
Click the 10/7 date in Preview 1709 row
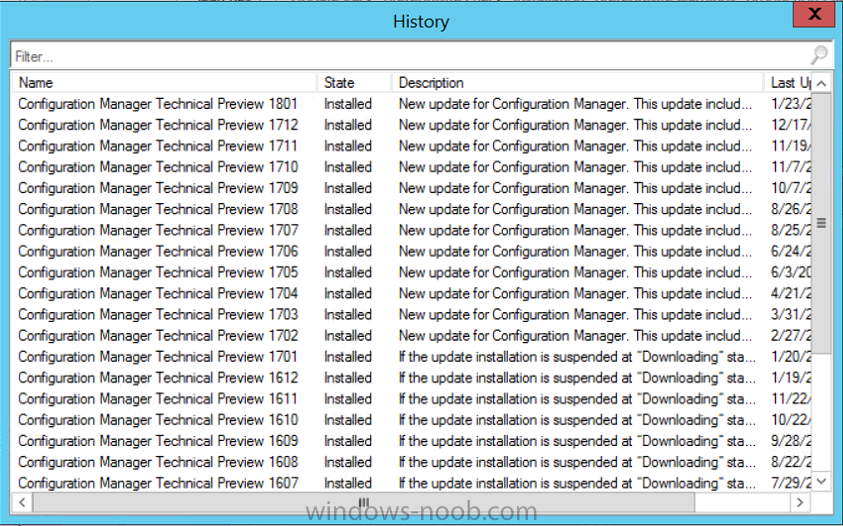pos(791,188)
